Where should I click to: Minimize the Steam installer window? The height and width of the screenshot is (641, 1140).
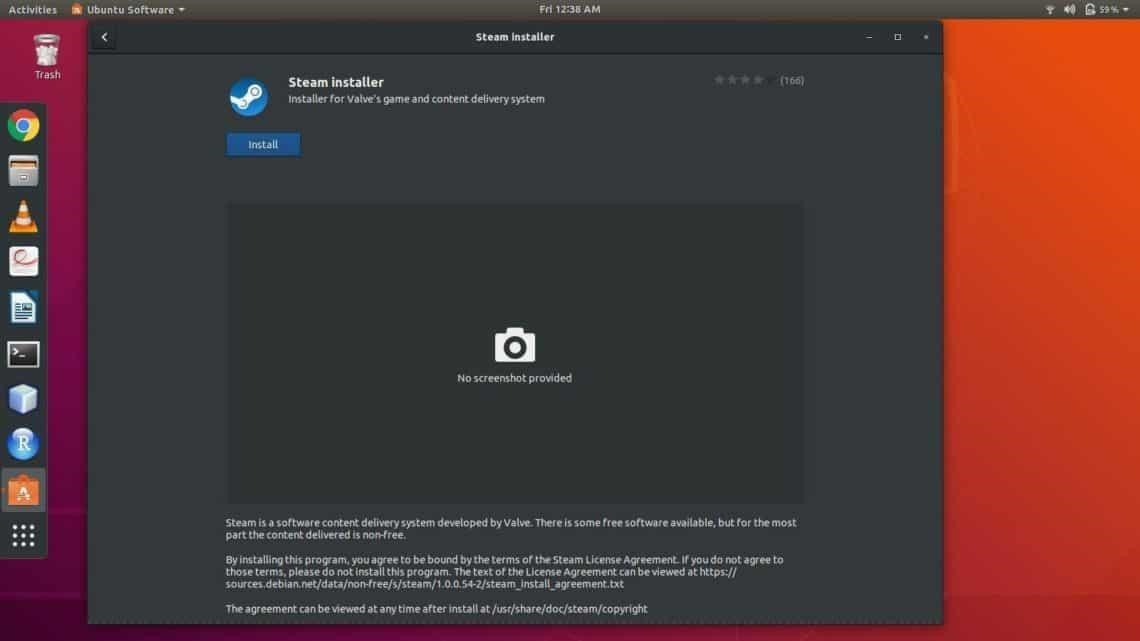pos(870,37)
